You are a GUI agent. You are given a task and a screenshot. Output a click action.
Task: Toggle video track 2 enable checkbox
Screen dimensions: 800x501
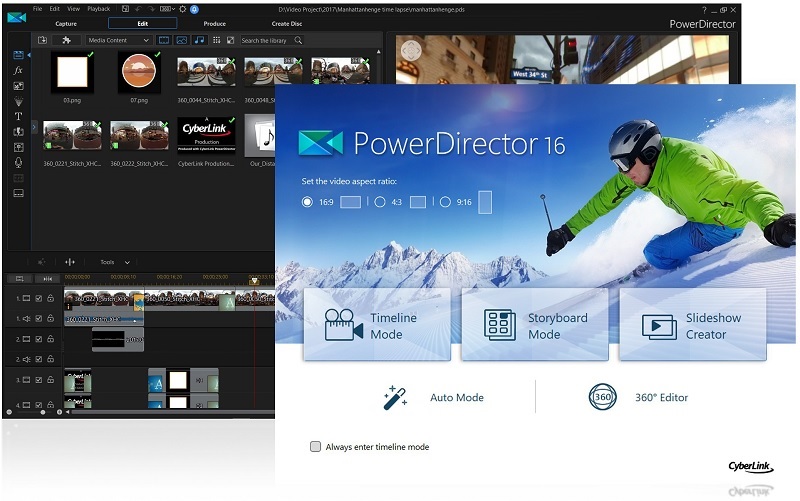coord(39,339)
